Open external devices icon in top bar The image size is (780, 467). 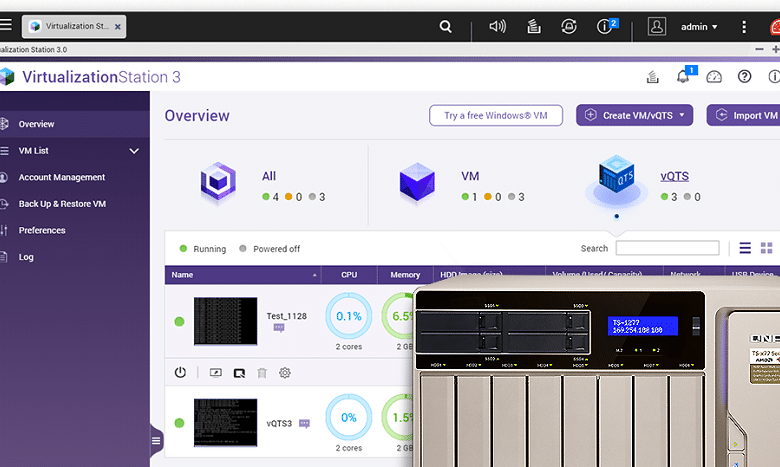click(x=569, y=26)
